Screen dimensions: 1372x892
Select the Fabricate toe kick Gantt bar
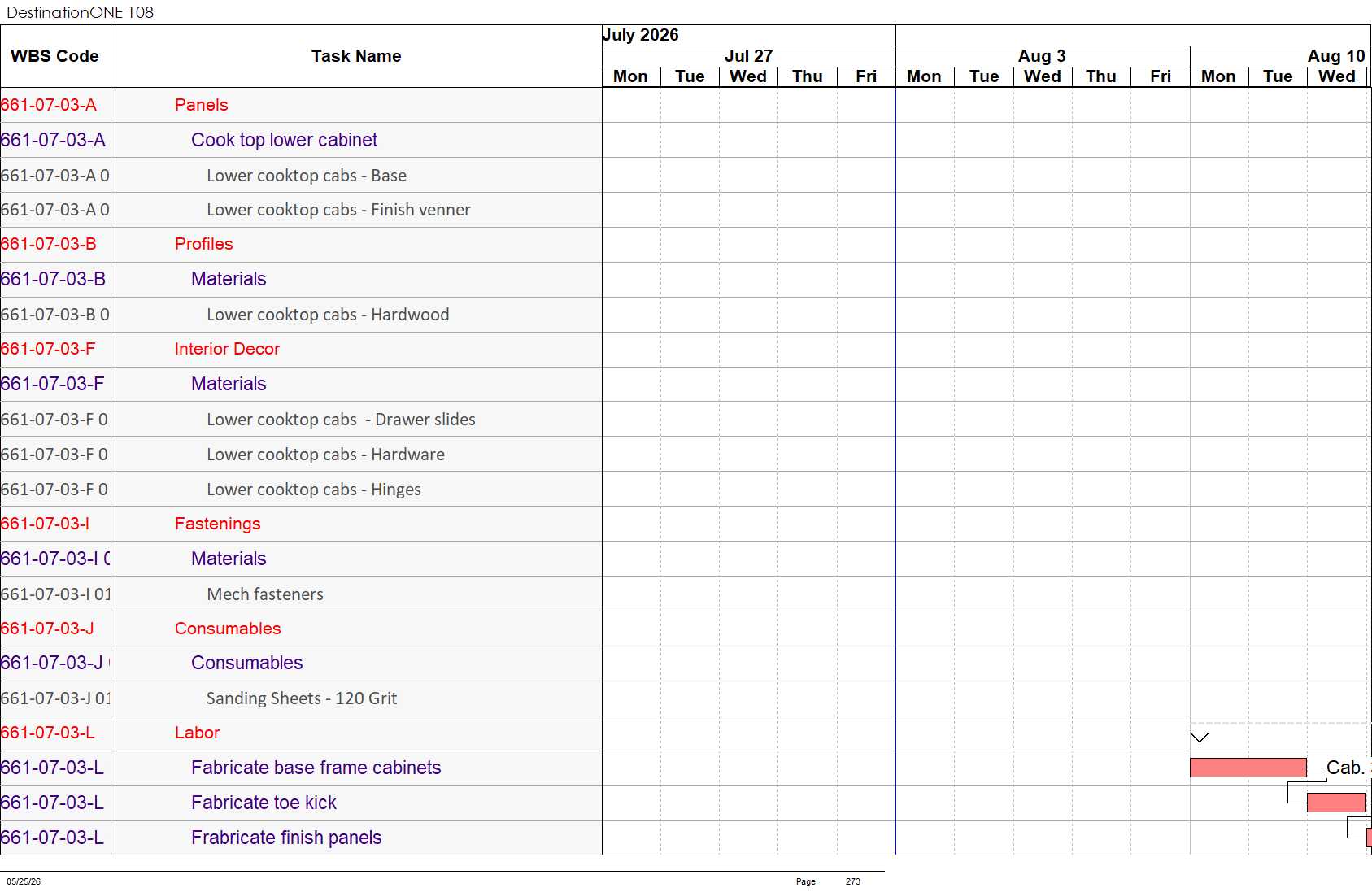(x=1336, y=803)
